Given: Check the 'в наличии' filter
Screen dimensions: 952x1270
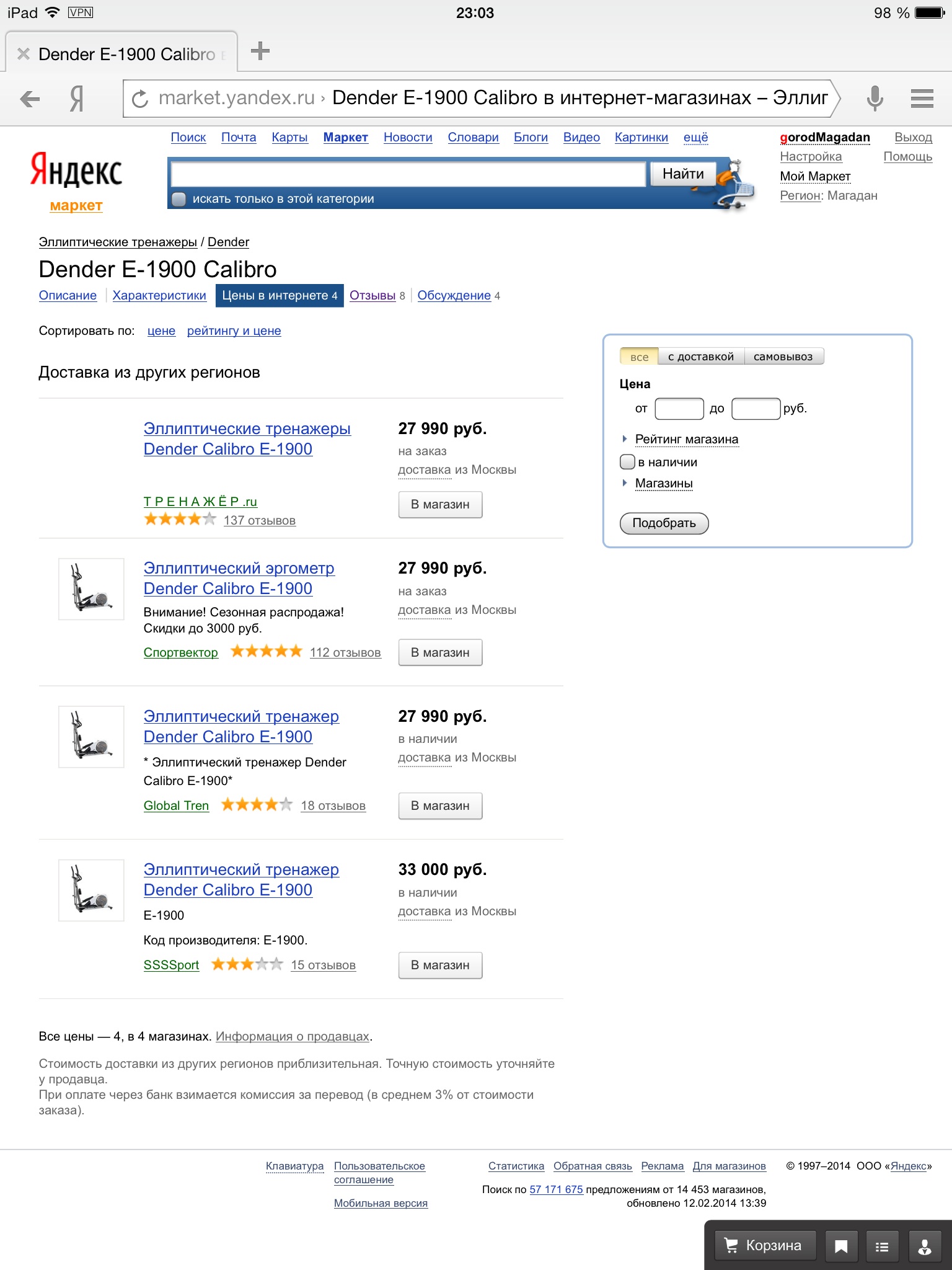Looking at the screenshot, I should coord(628,462).
